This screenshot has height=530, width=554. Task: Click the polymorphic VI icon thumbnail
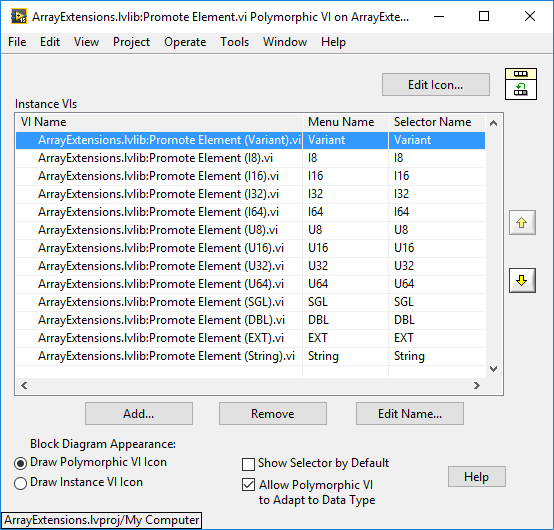tap(521, 84)
